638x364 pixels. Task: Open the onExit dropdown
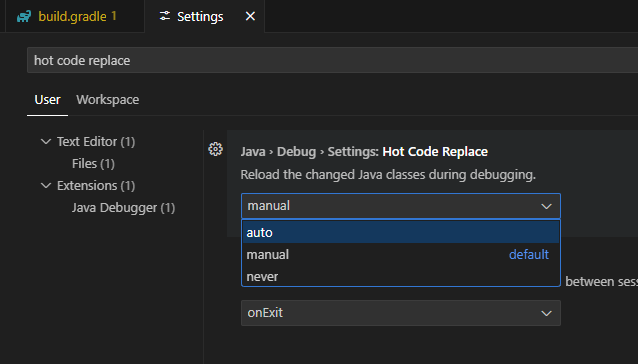tap(401, 313)
